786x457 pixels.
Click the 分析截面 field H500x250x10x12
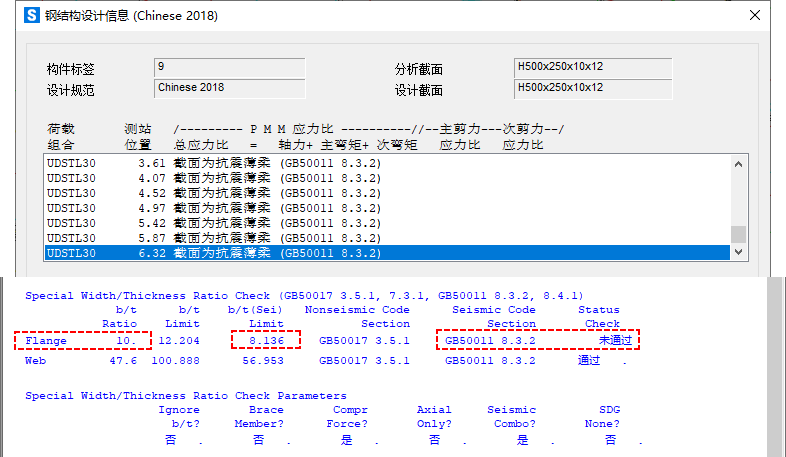click(x=592, y=68)
